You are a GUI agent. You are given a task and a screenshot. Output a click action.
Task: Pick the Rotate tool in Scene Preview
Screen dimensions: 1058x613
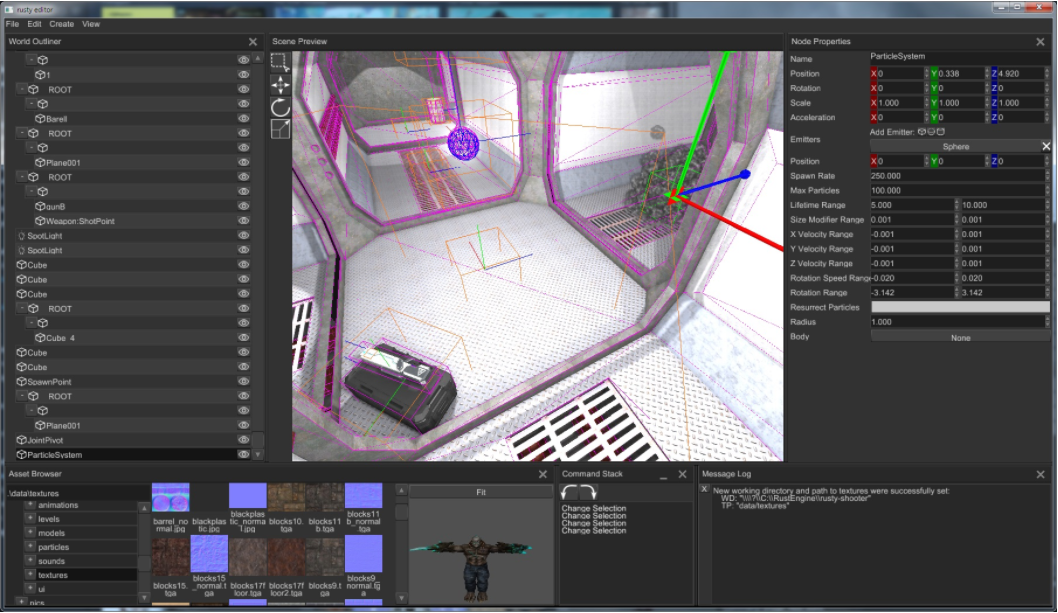pos(280,107)
